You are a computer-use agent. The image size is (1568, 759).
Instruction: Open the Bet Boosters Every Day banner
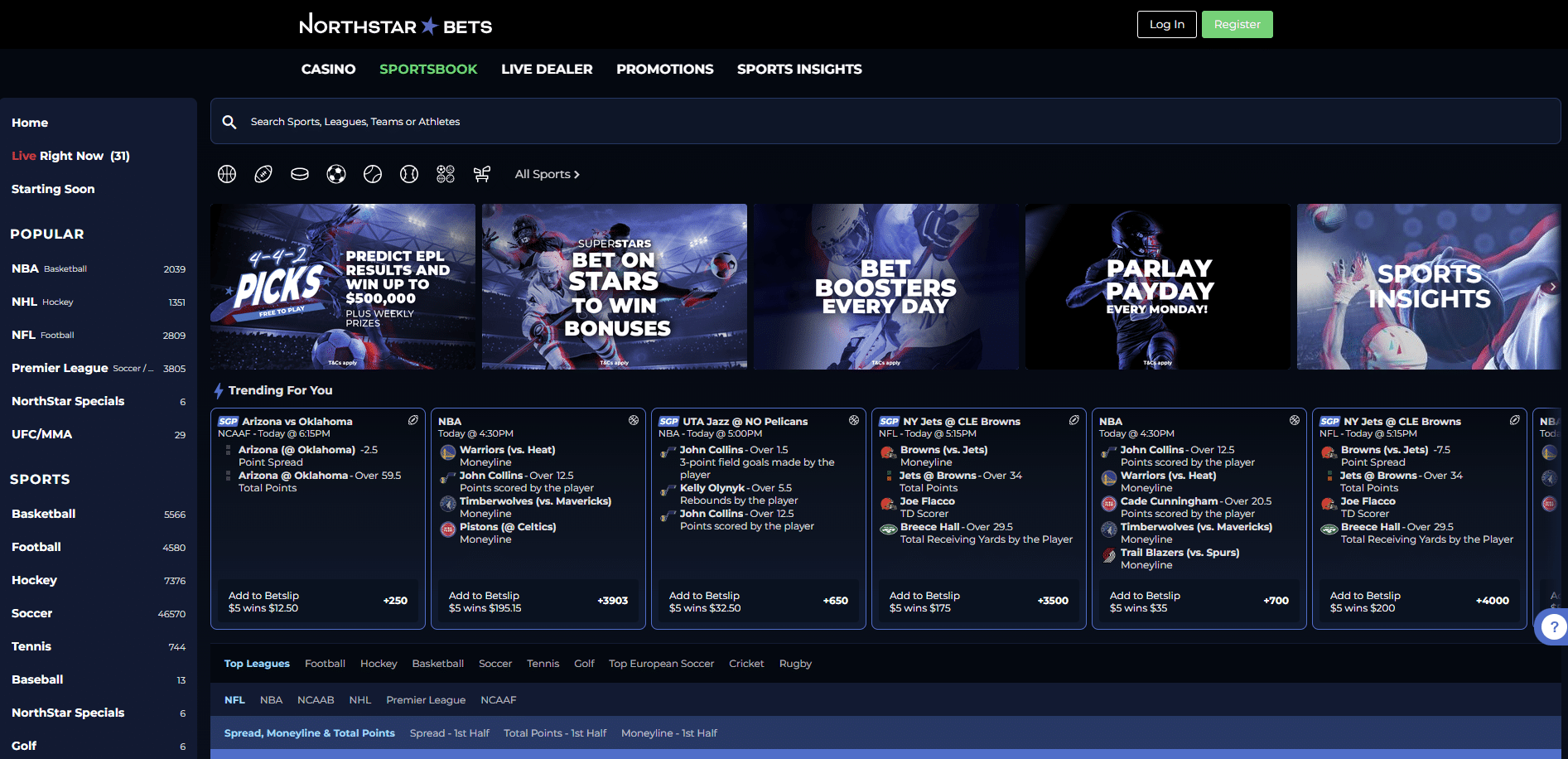[x=886, y=287]
